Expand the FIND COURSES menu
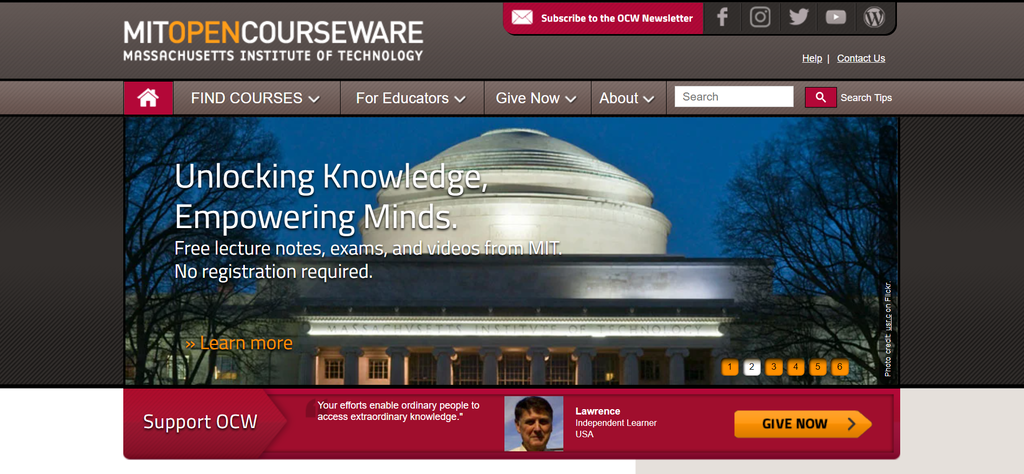 pyautogui.click(x=255, y=98)
